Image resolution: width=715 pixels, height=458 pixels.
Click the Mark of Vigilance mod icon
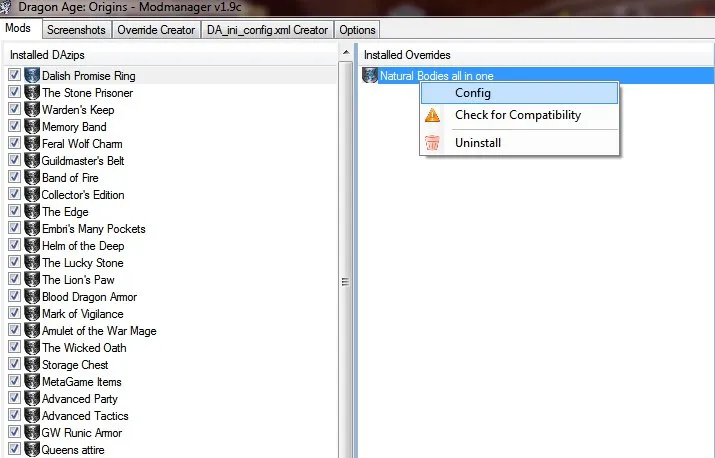click(x=32, y=313)
